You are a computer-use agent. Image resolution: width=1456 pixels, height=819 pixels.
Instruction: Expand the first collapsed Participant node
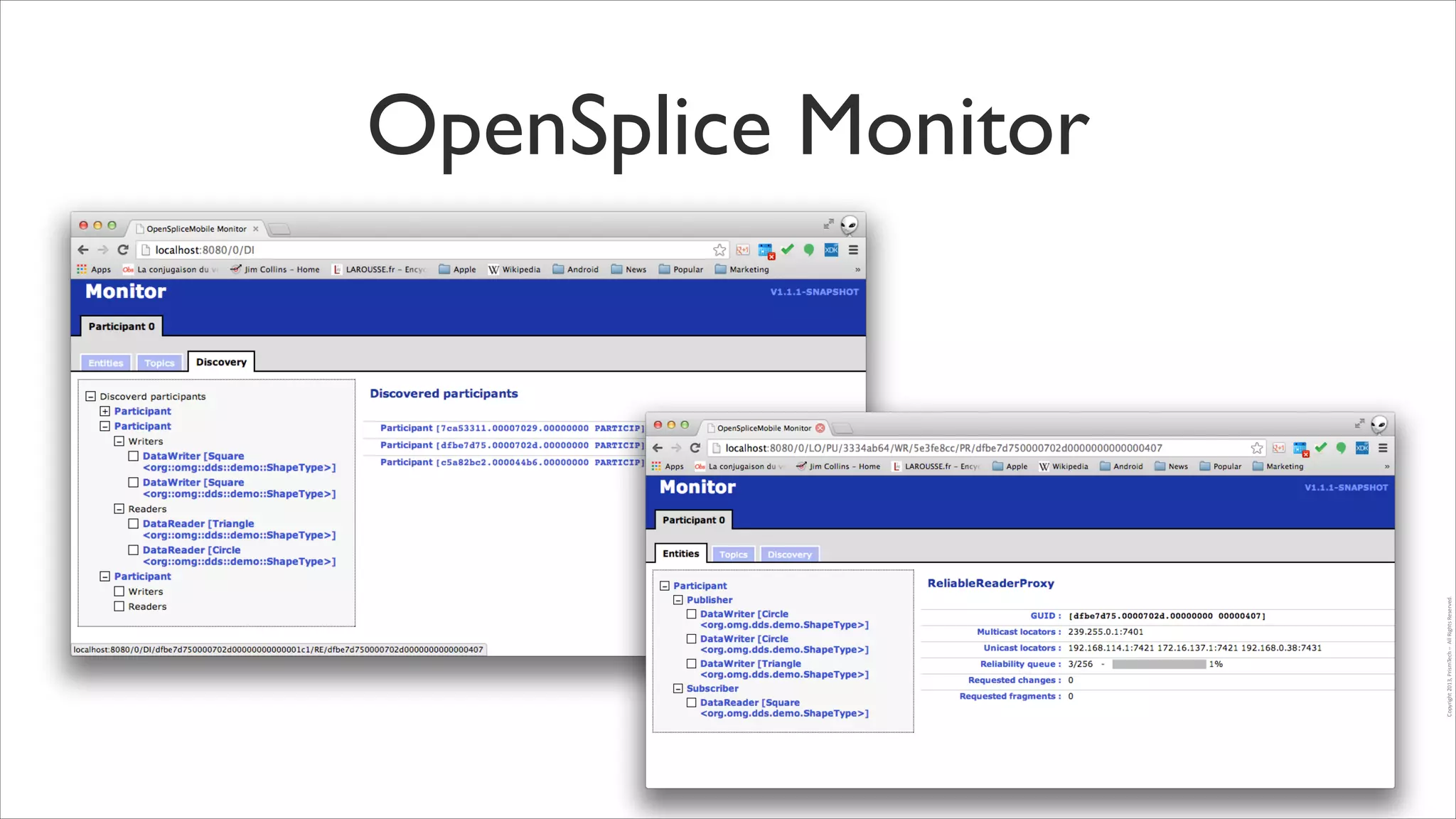click(x=105, y=411)
